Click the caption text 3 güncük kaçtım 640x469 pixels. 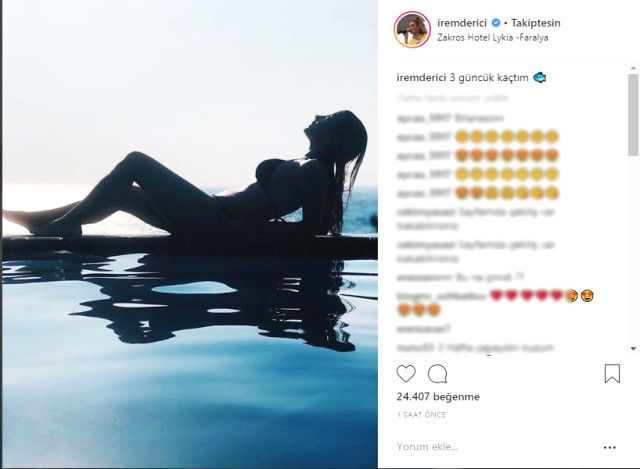coord(489,77)
